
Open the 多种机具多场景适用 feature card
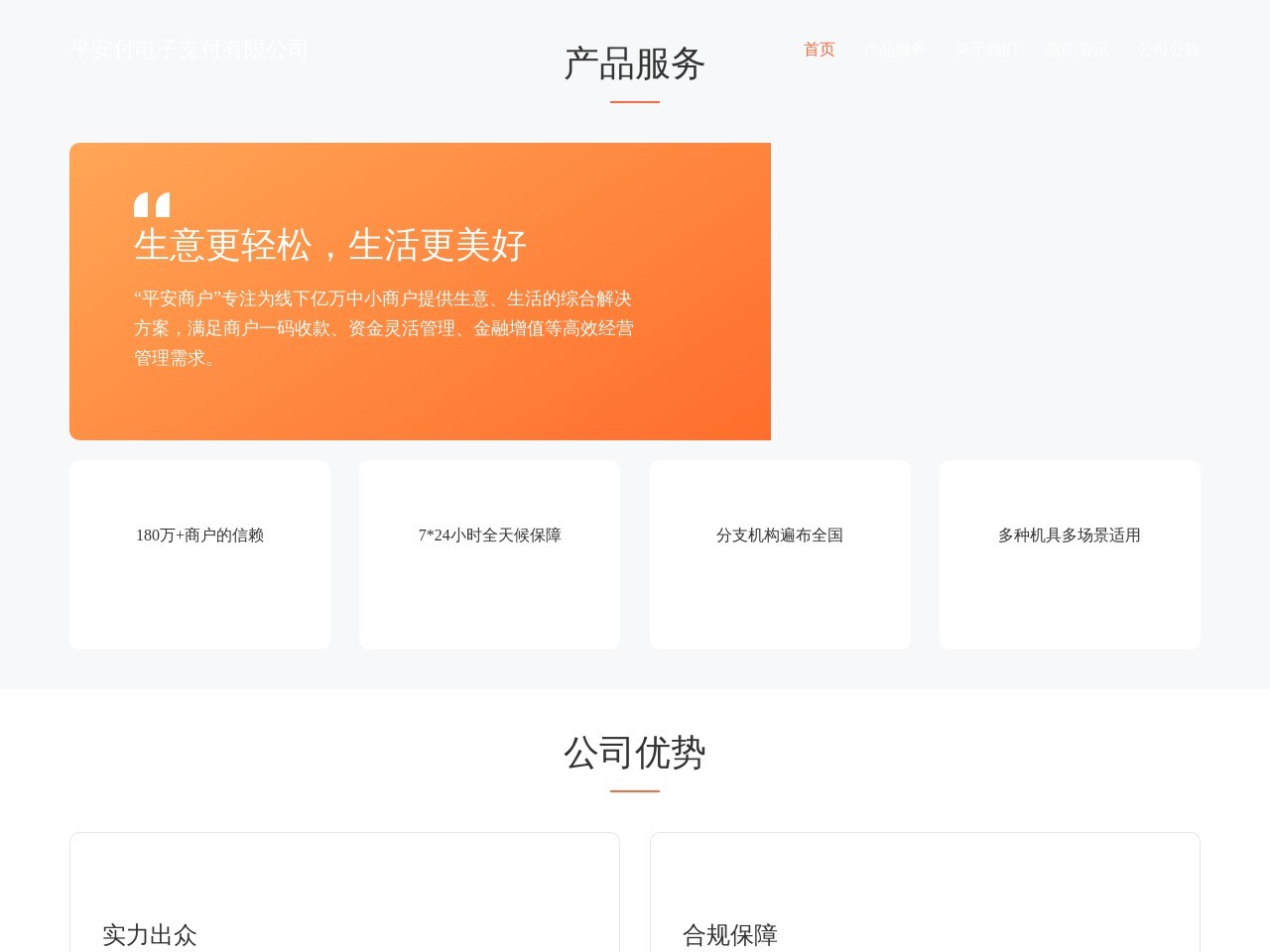[x=1070, y=554]
